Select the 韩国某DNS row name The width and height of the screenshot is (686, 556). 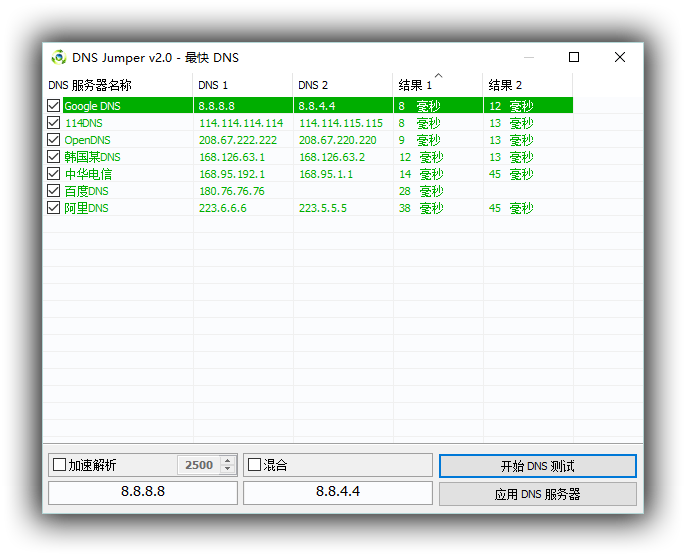coord(92,157)
